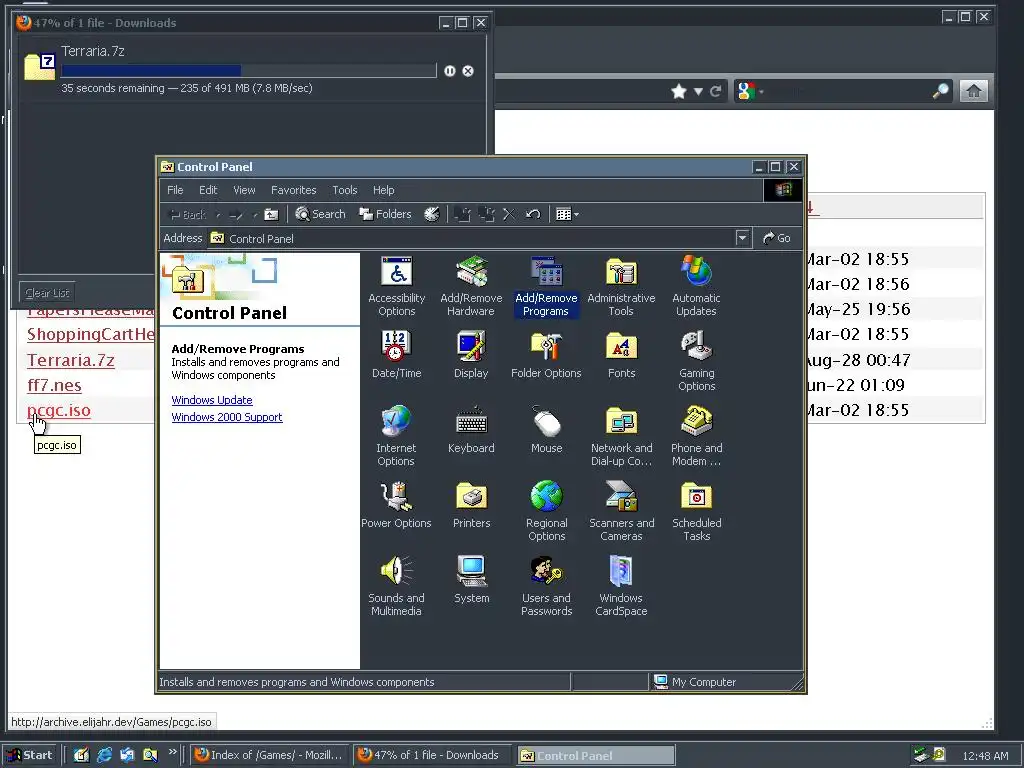This screenshot has height=768, width=1024.
Task: Open the Firefox history dropdown arrow
Action: [x=698, y=91]
